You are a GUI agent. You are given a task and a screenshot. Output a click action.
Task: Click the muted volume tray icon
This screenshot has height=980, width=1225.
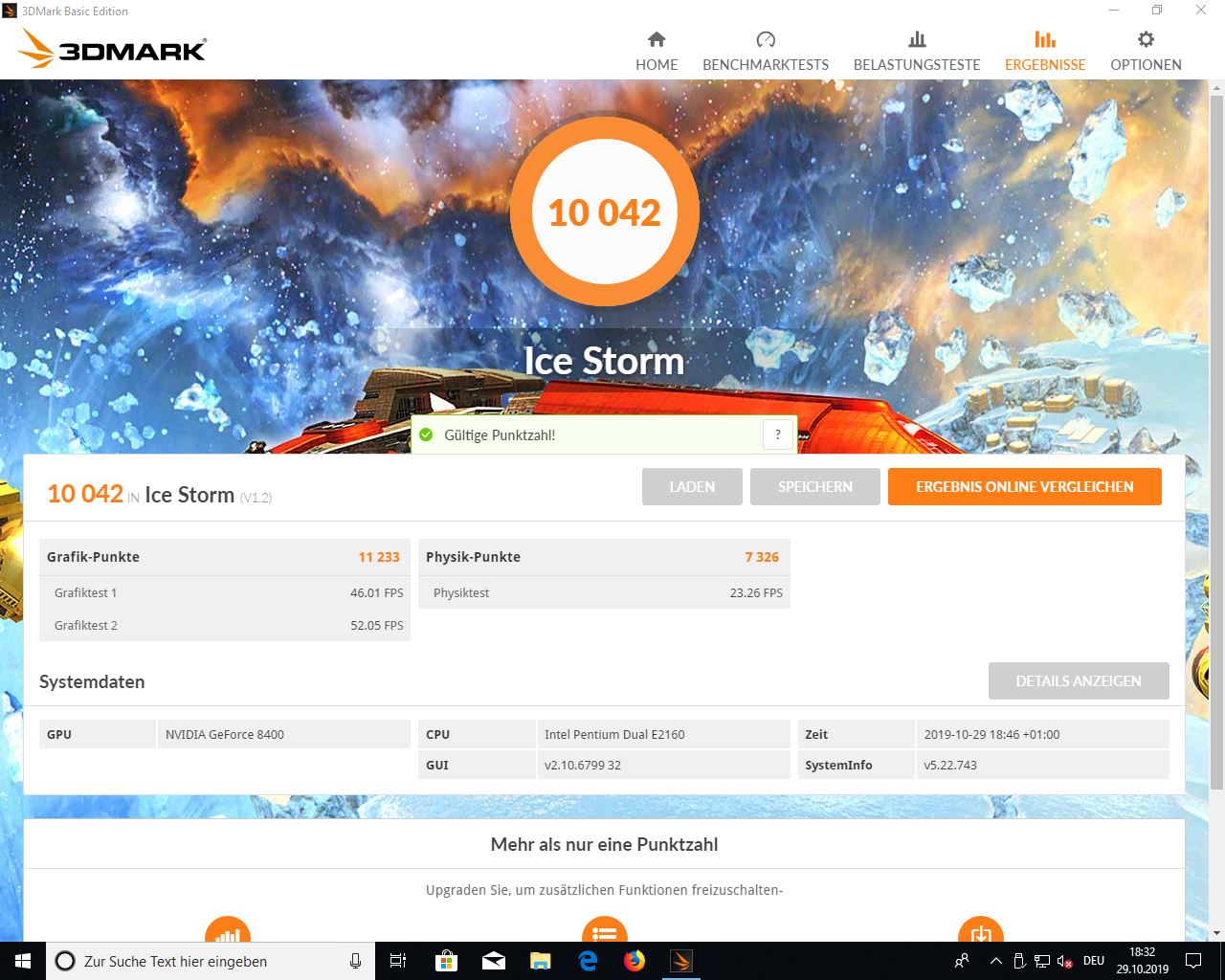tap(1065, 961)
